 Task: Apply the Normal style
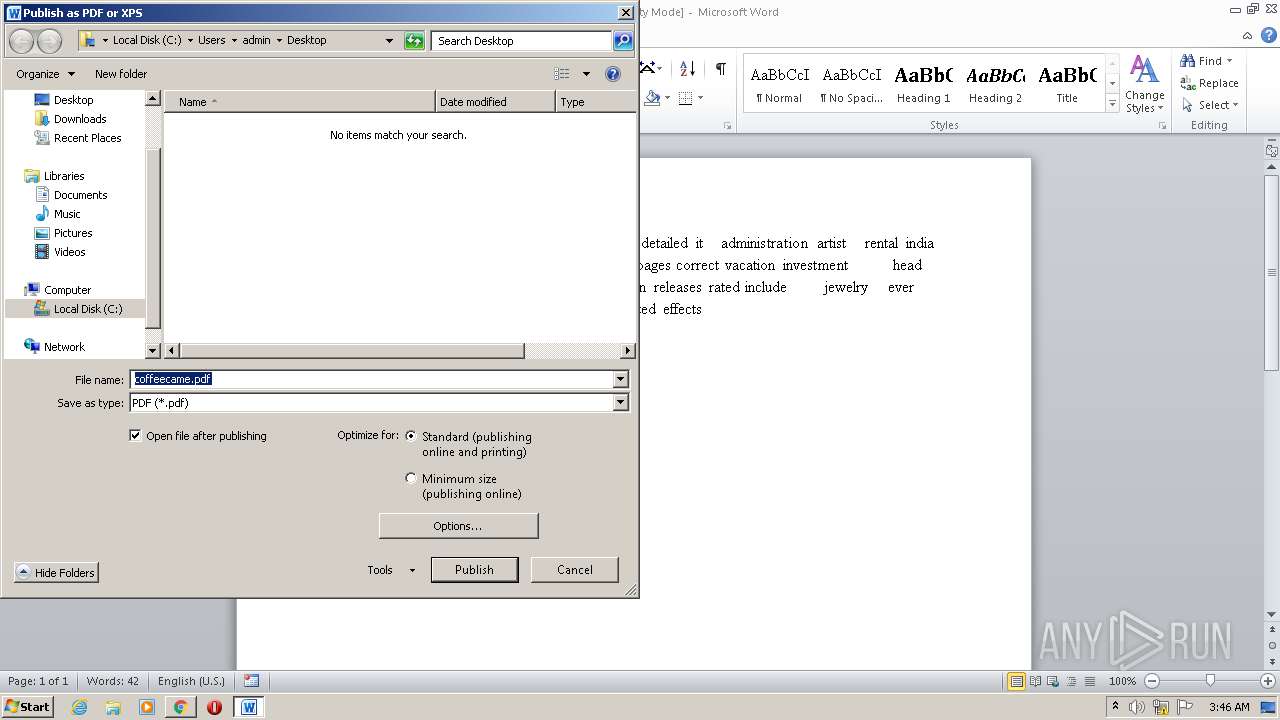point(779,84)
